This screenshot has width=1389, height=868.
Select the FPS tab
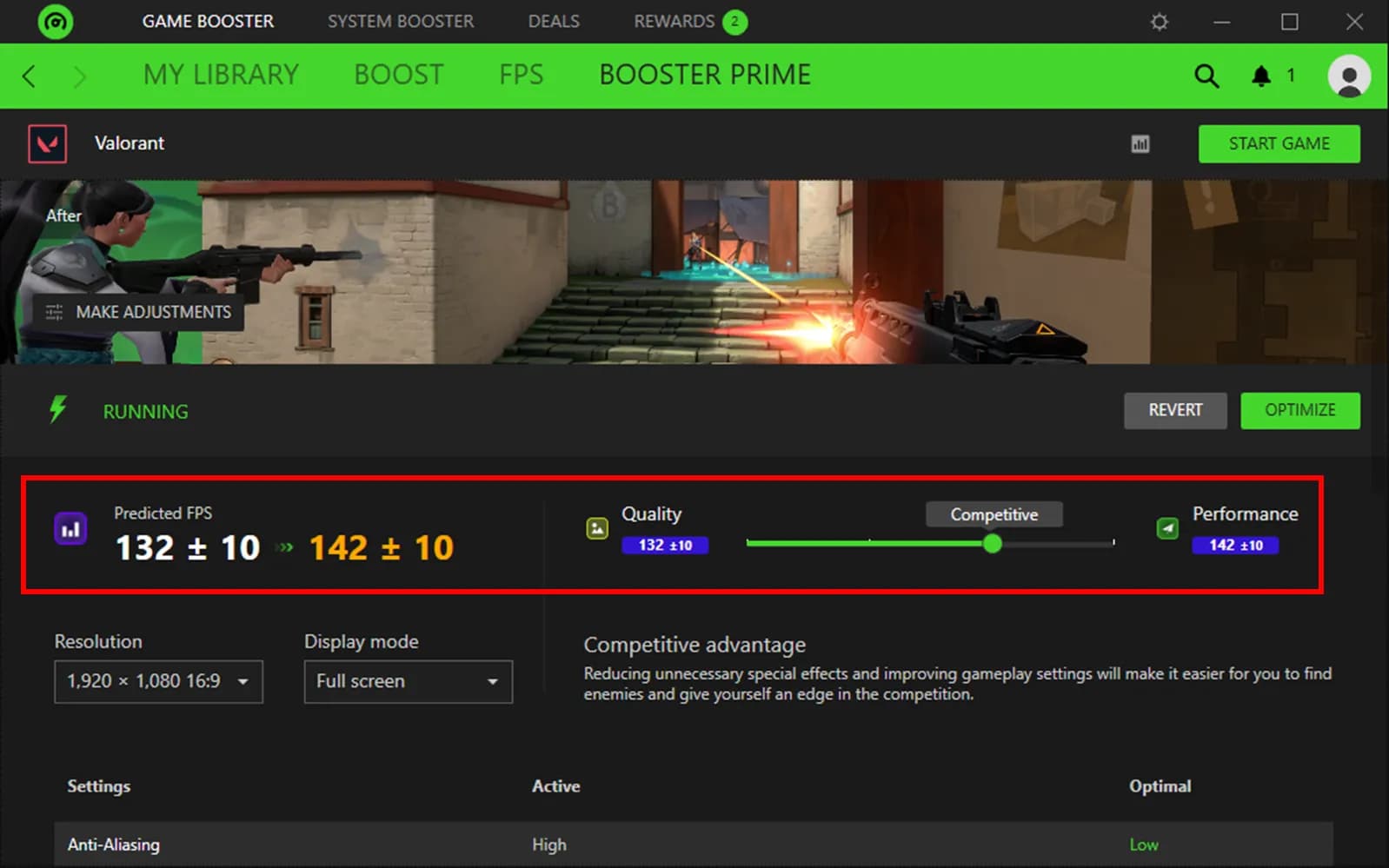[521, 76]
